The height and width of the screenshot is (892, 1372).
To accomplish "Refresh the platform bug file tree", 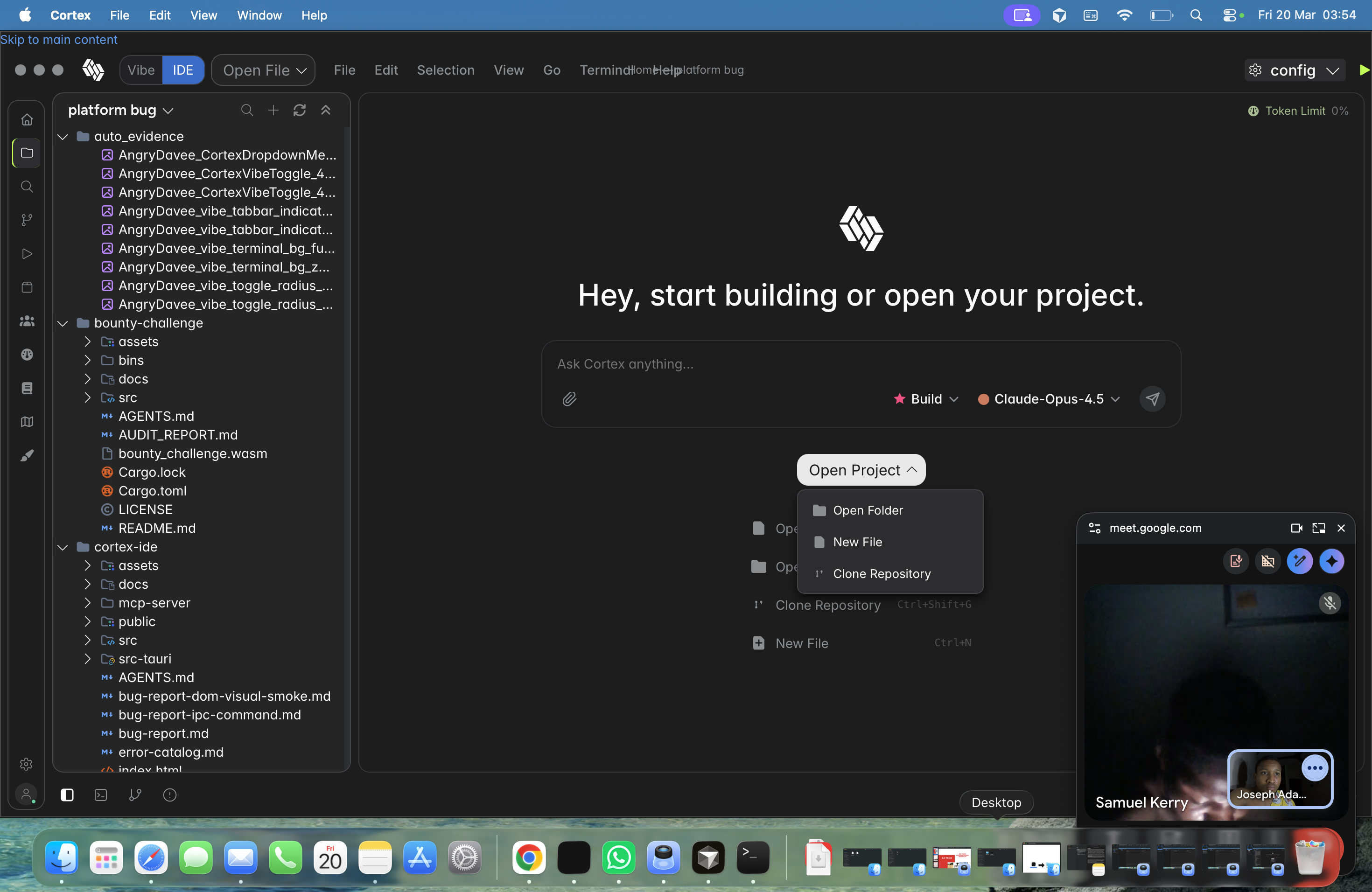I will click(x=300, y=110).
